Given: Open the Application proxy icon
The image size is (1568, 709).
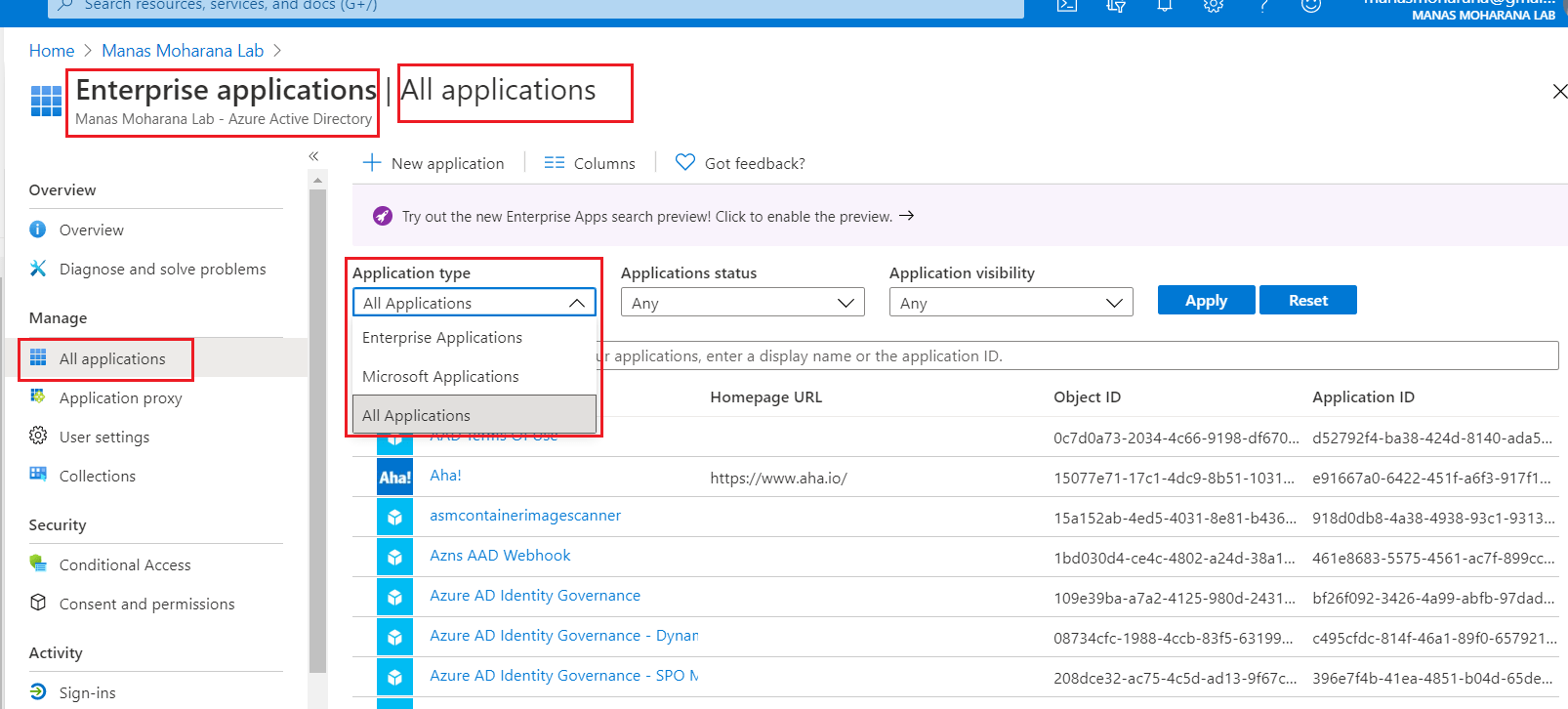Looking at the screenshot, I should click(x=38, y=396).
